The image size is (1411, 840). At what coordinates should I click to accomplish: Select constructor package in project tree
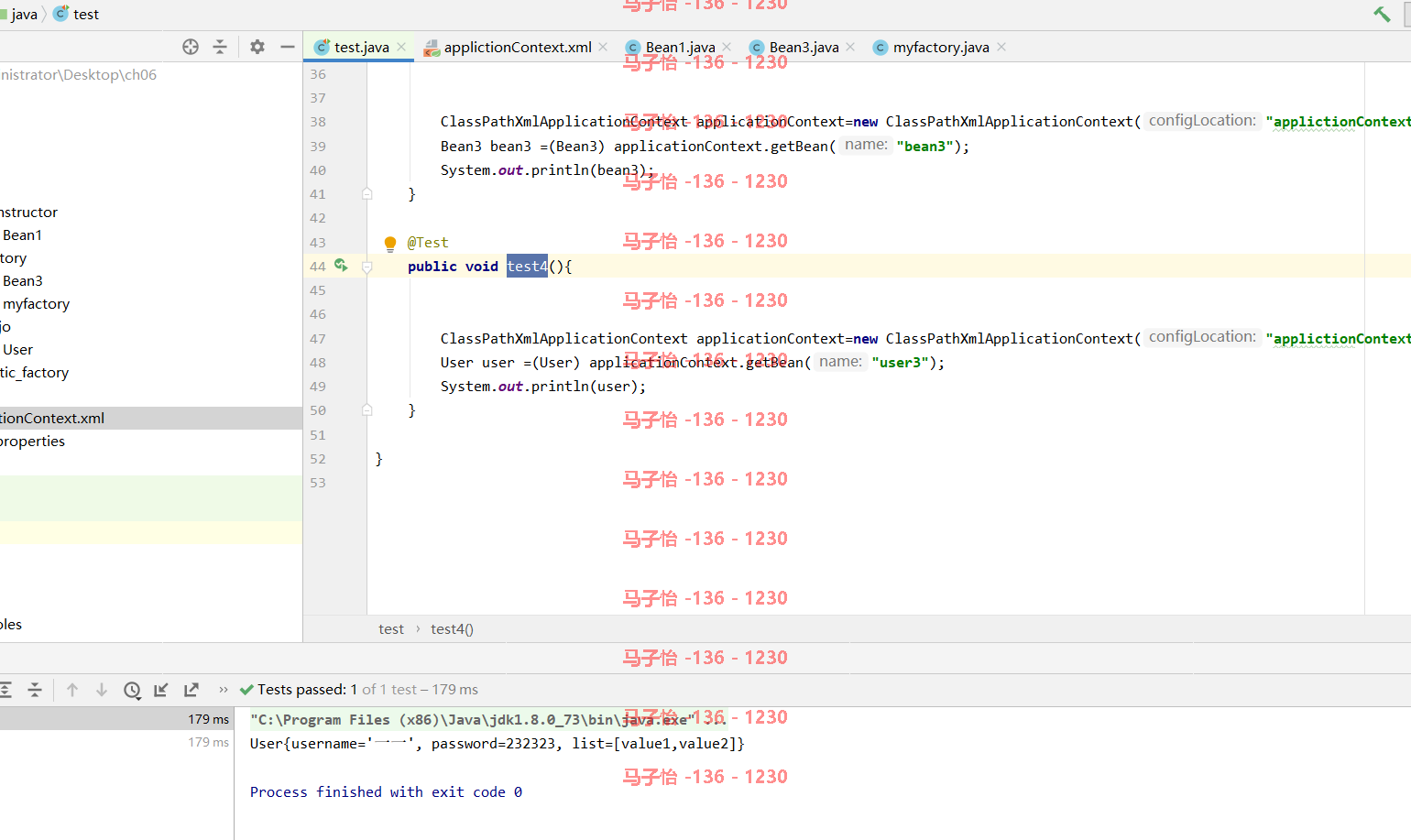pos(28,213)
